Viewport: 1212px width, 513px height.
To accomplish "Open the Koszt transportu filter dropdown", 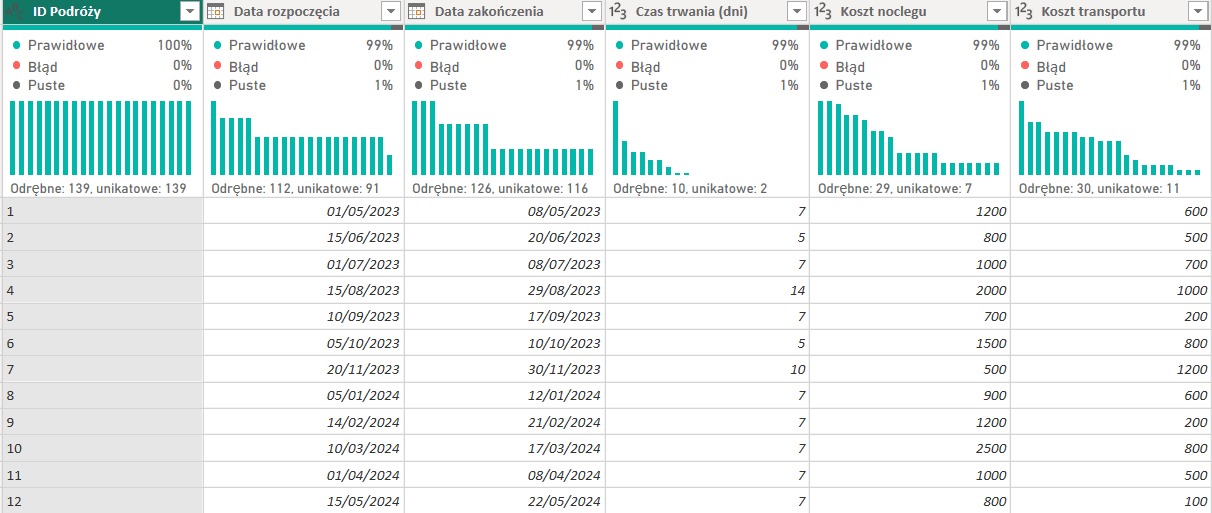I will (x=1198, y=12).
